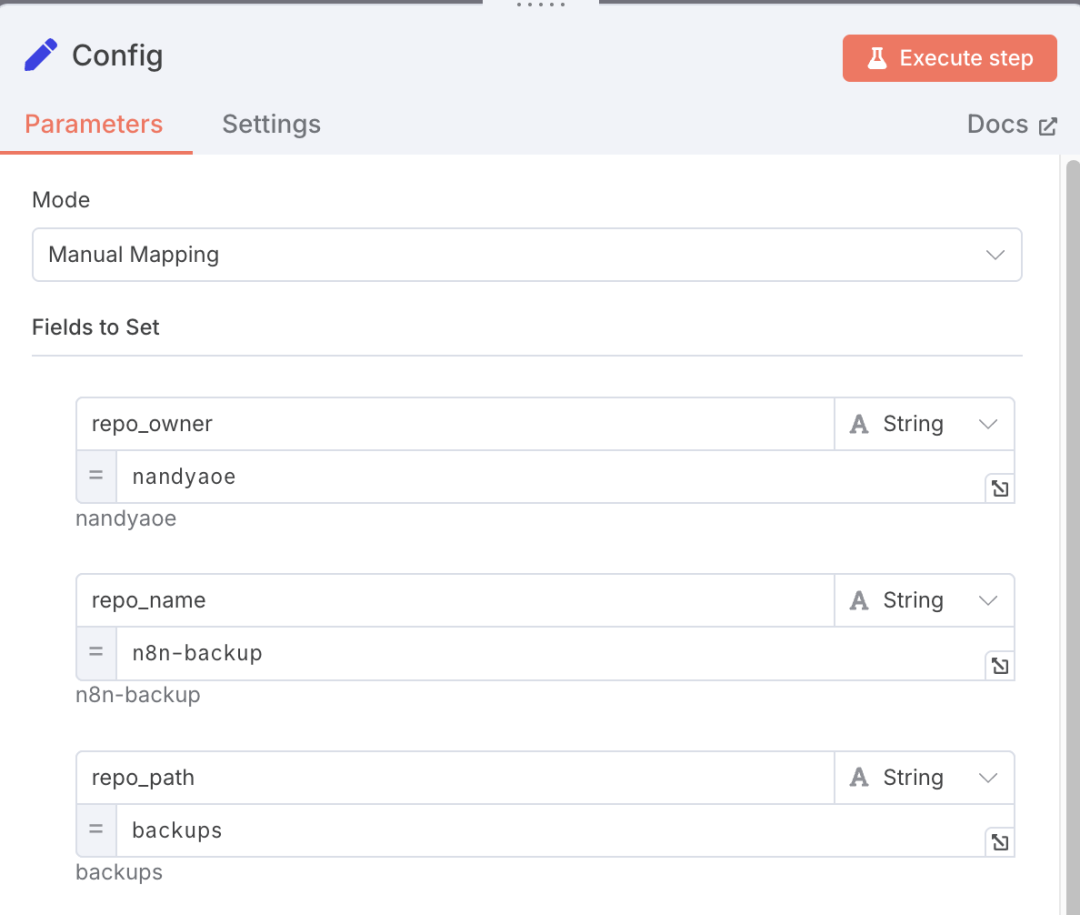
Task: Open the Mode dropdown showing Manual Mapping
Action: [x=526, y=254]
